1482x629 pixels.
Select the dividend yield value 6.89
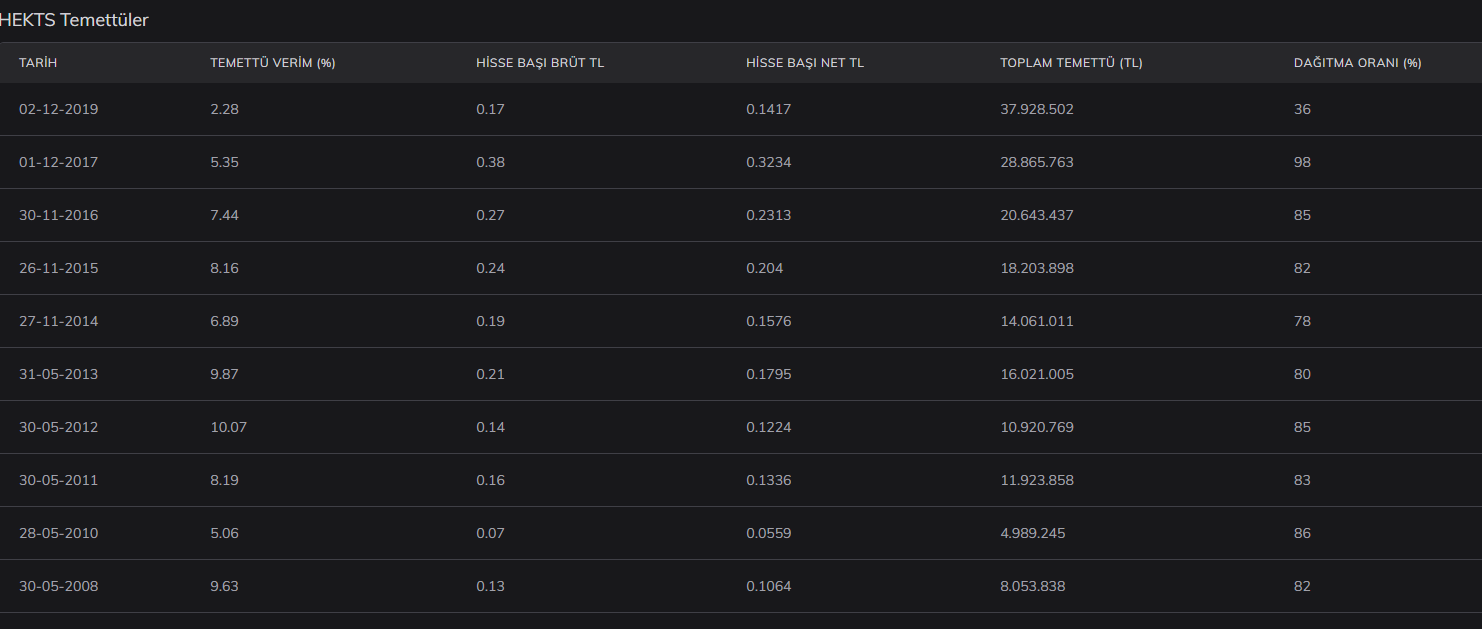[224, 321]
